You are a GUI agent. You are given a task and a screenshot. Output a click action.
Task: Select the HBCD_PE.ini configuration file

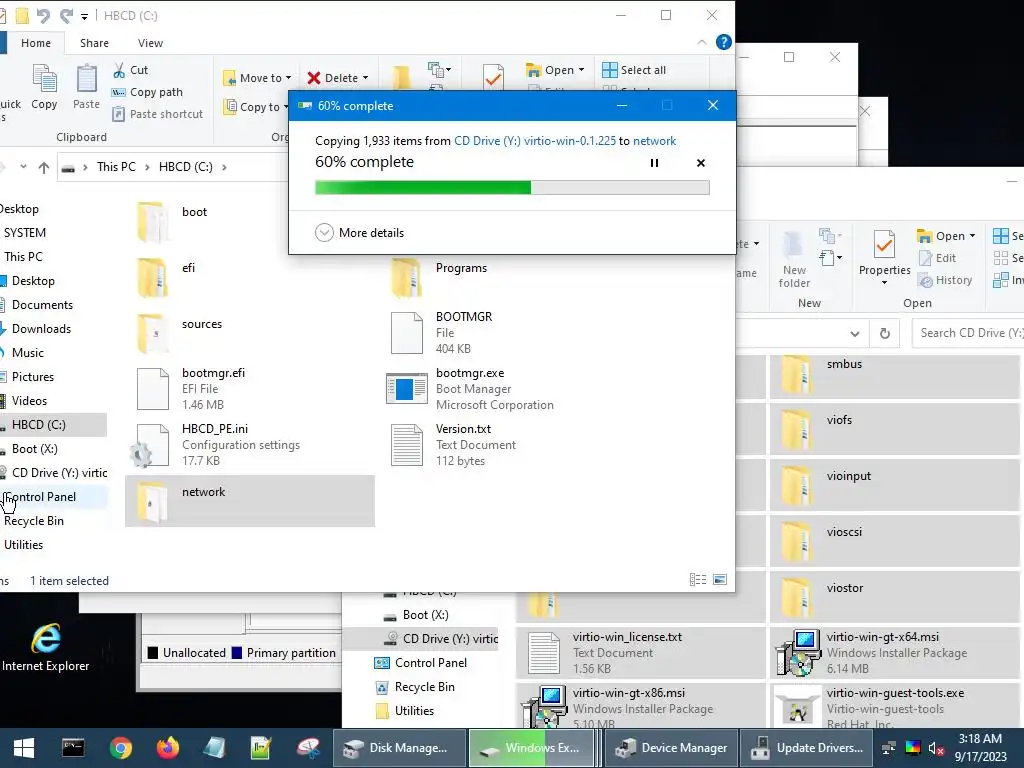tap(249, 445)
